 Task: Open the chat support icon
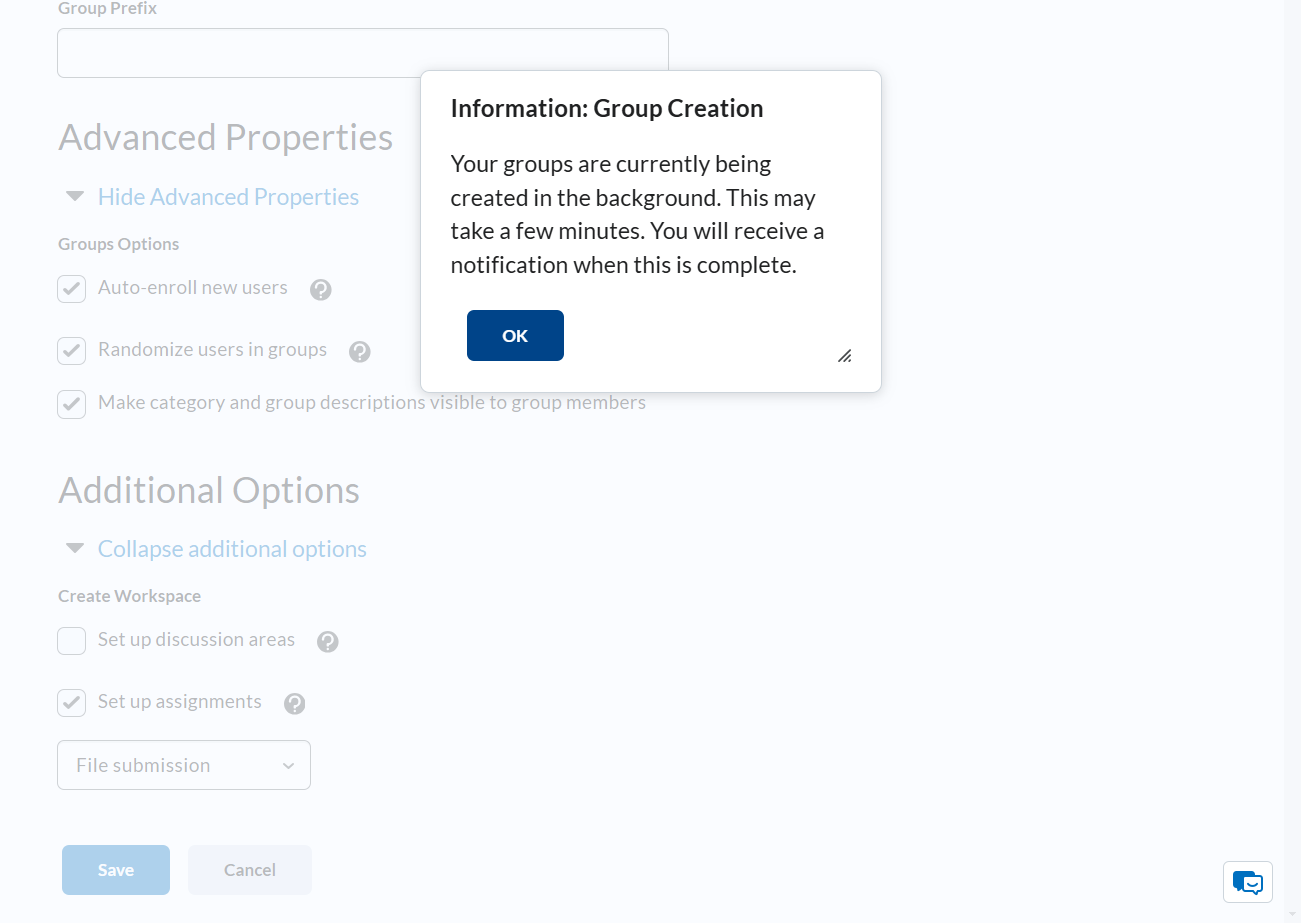[1248, 882]
